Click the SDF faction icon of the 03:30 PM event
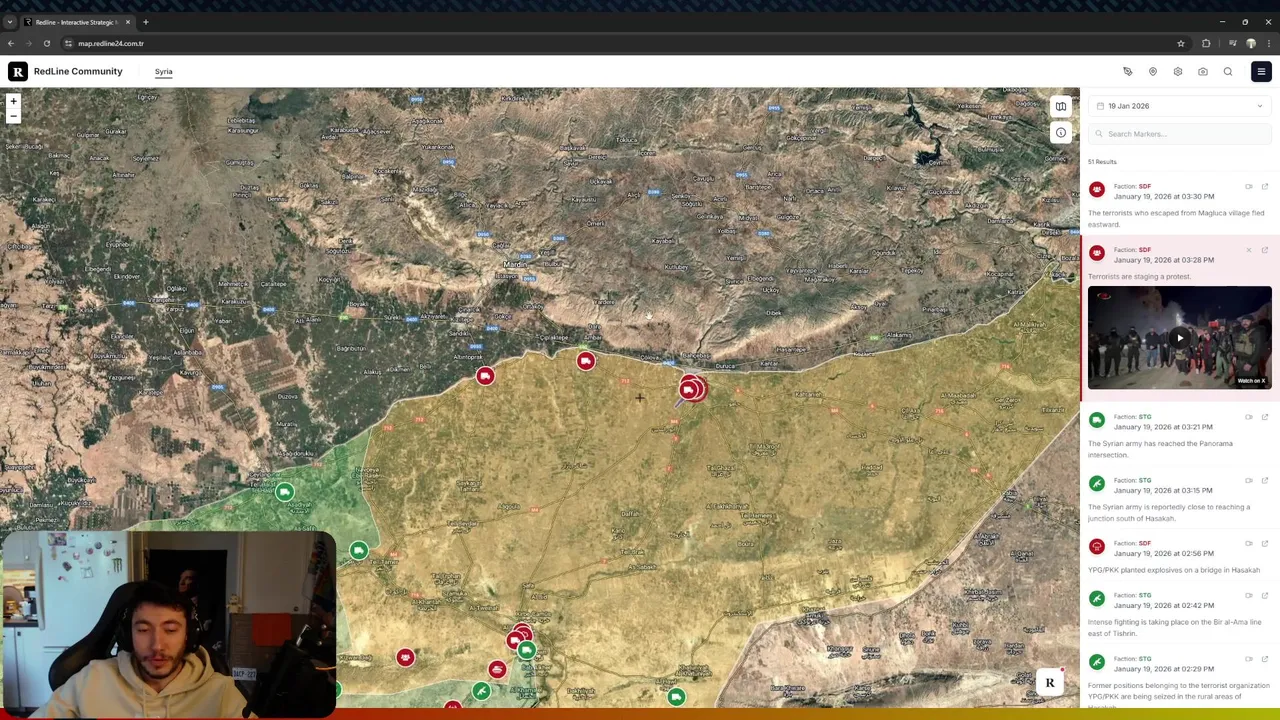Image resolution: width=1280 pixels, height=720 pixels. (1097, 190)
